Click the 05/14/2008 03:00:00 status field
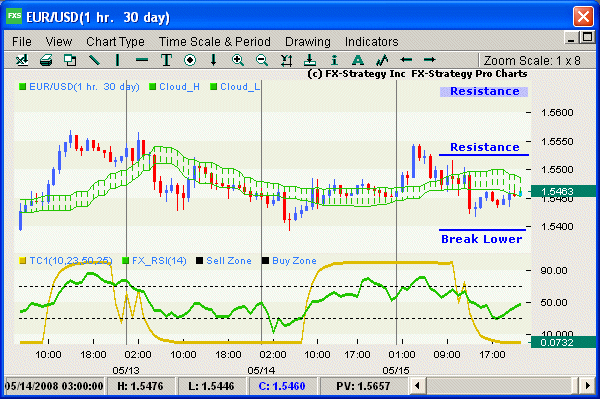 click(x=54, y=386)
